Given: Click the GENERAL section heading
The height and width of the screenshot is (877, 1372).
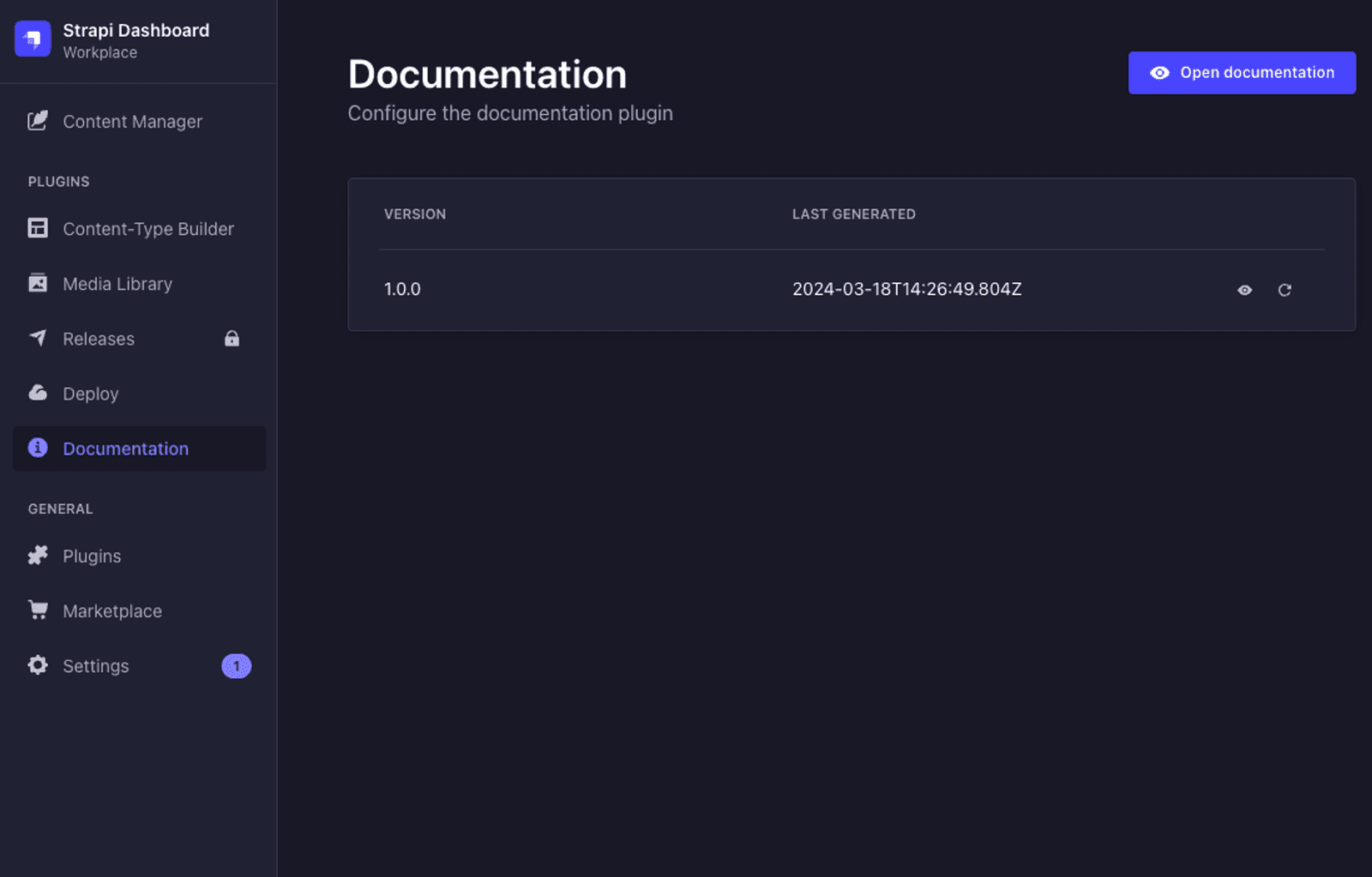Looking at the screenshot, I should pos(60,509).
